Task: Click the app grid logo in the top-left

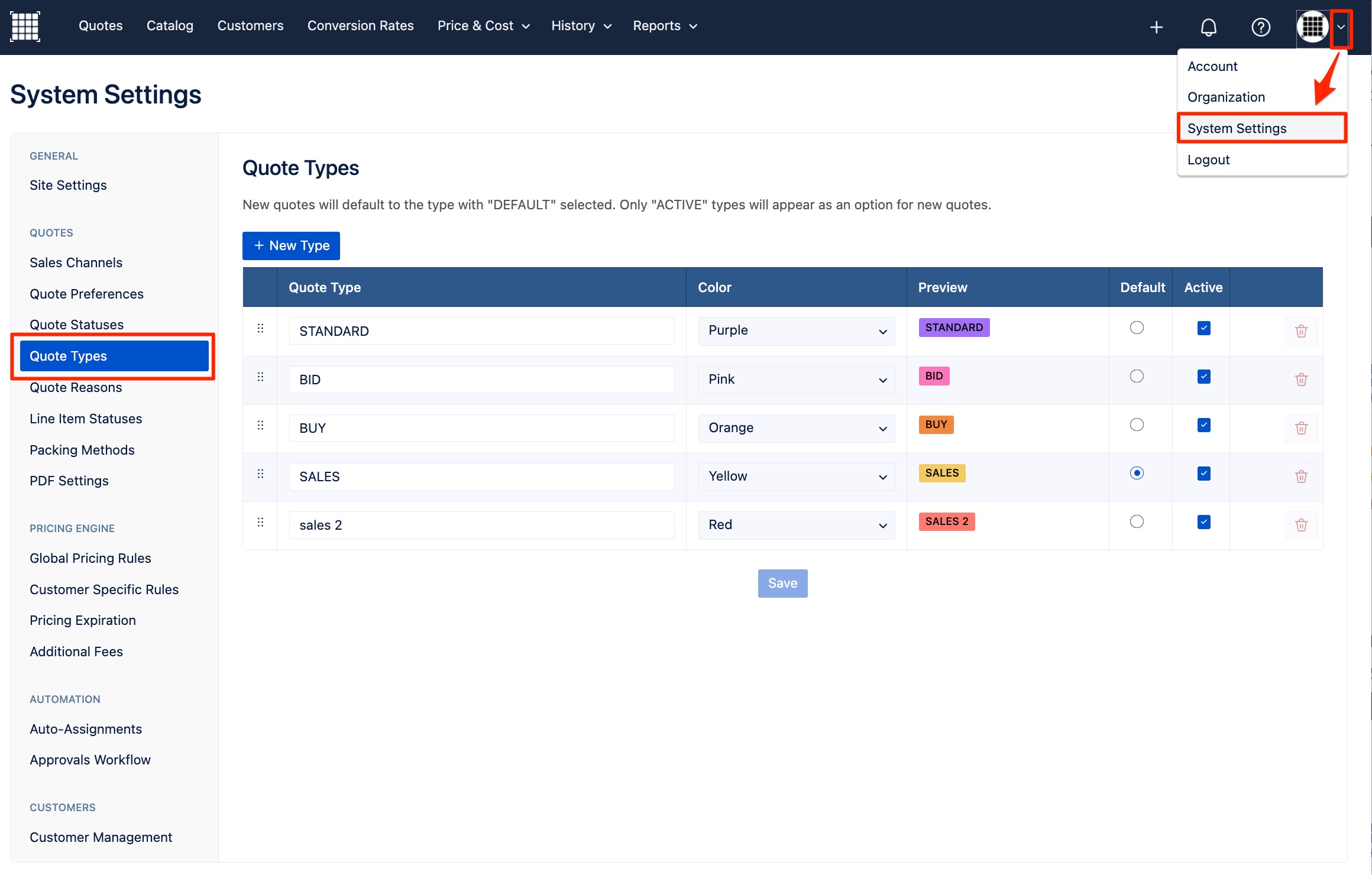Action: point(25,26)
